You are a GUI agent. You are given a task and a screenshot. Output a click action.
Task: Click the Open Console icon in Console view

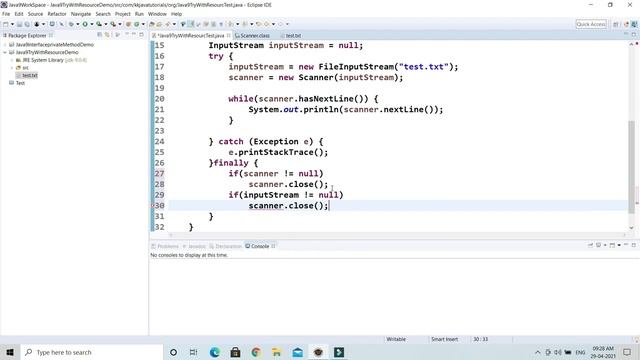click(612, 245)
